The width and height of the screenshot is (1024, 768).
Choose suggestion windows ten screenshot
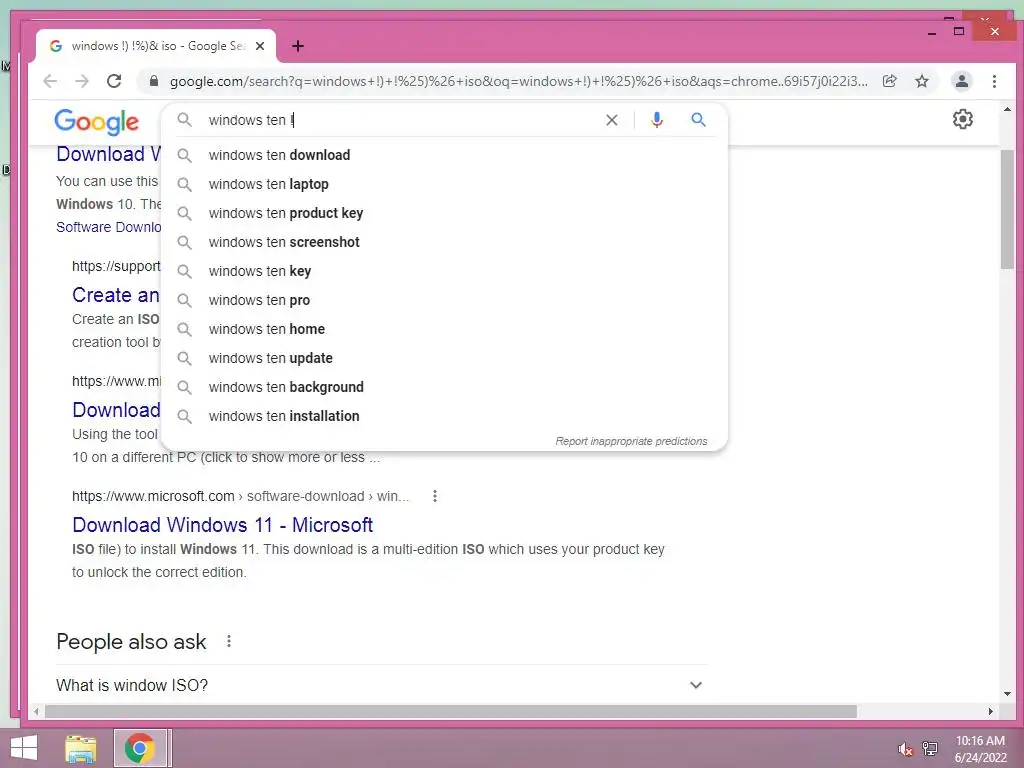point(444,242)
